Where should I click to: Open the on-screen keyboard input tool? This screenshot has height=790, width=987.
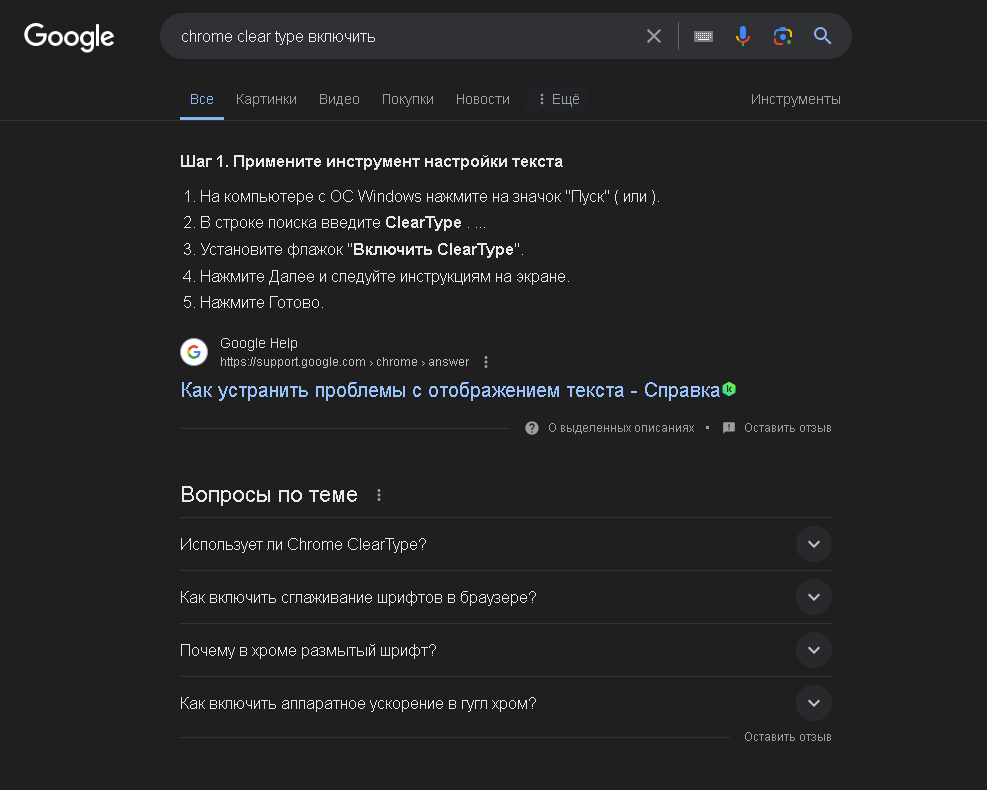coord(703,36)
